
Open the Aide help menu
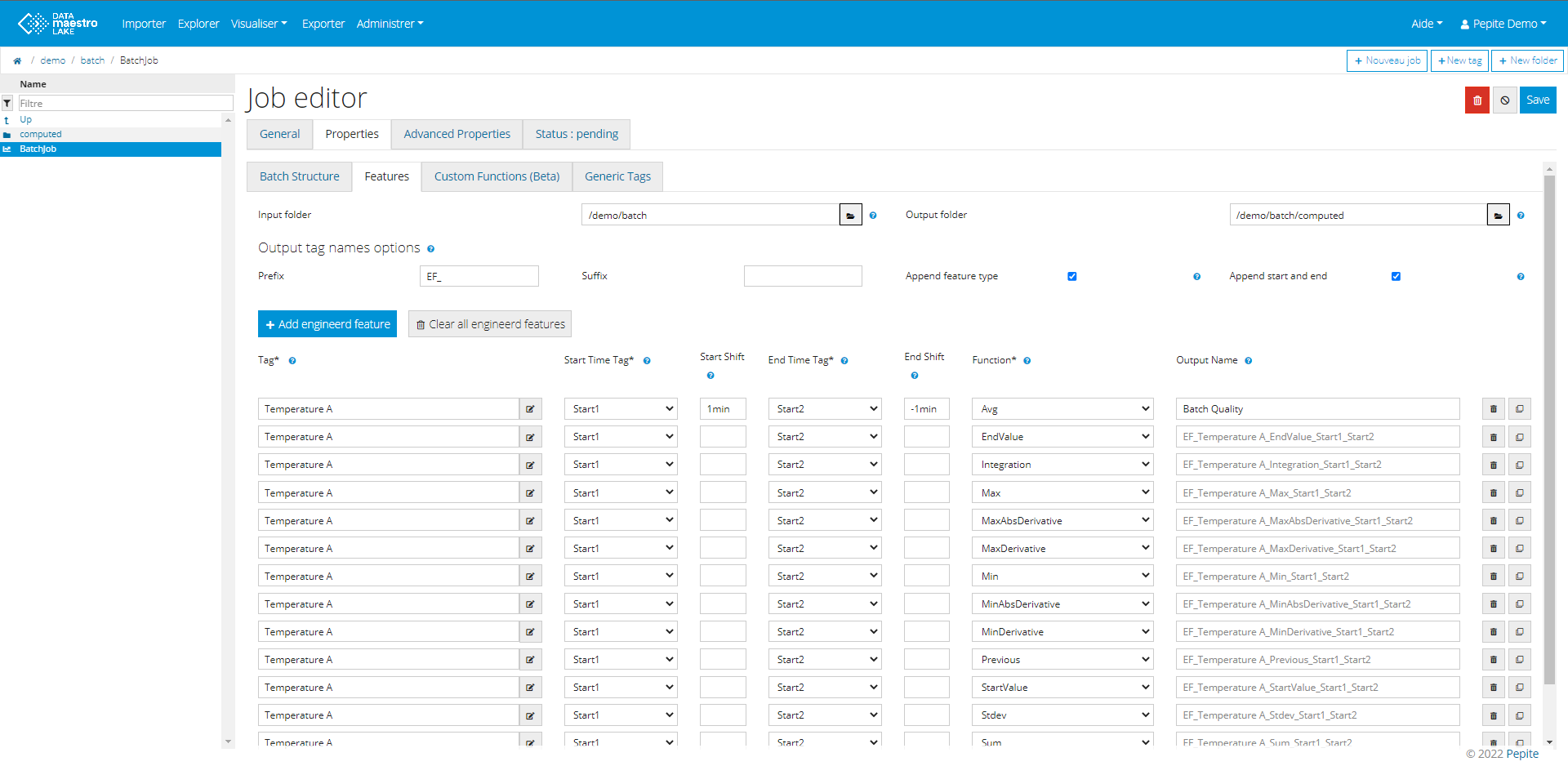click(1427, 24)
